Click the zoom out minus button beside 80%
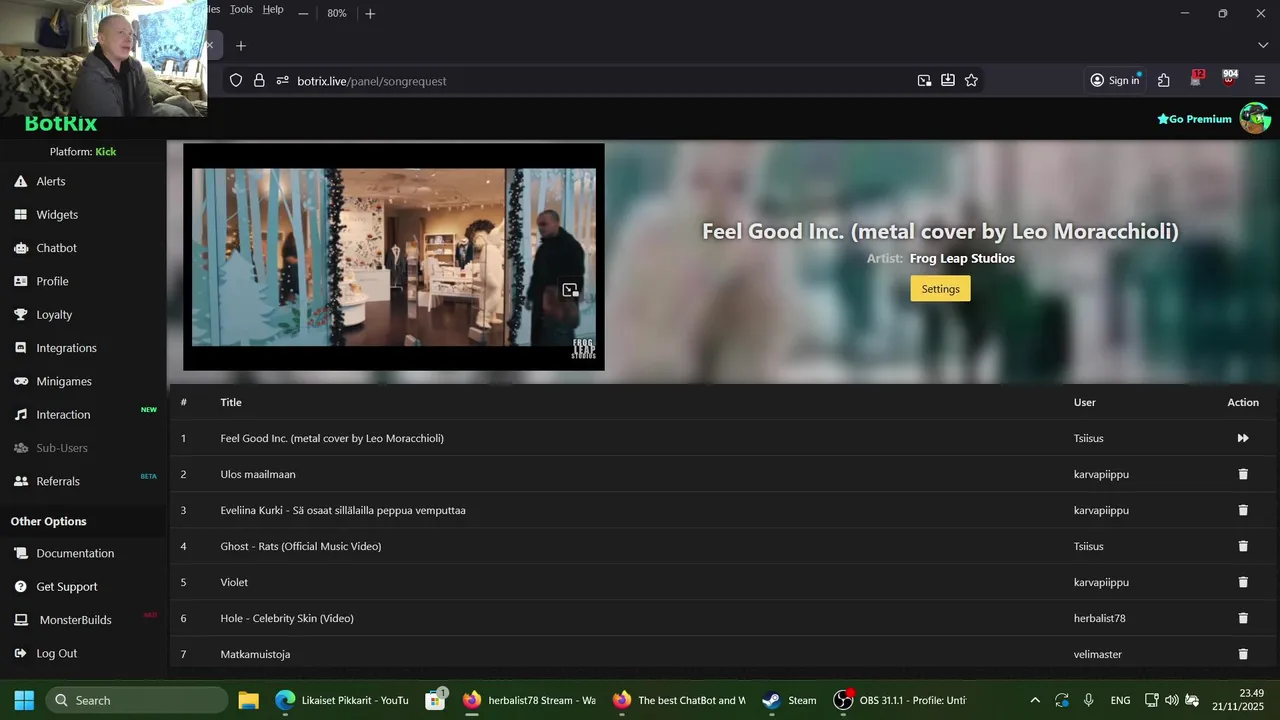Viewport: 1280px width, 720px height. click(303, 13)
